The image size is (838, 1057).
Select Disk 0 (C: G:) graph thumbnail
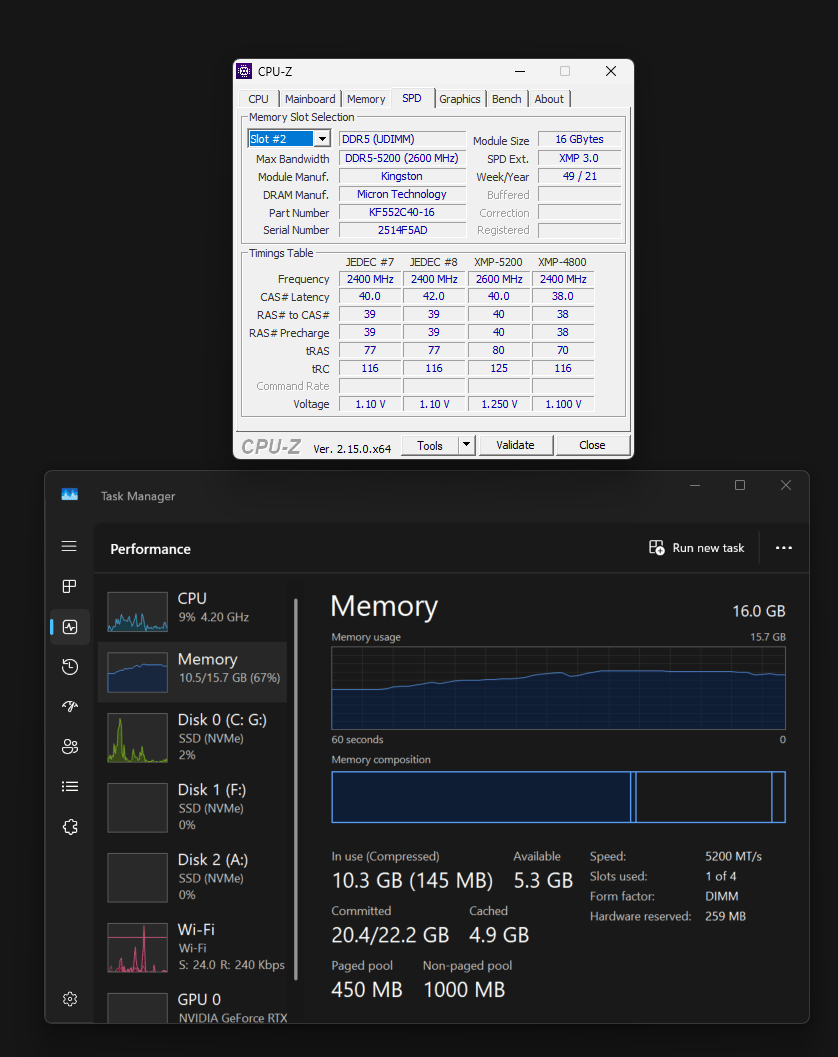pos(138,738)
